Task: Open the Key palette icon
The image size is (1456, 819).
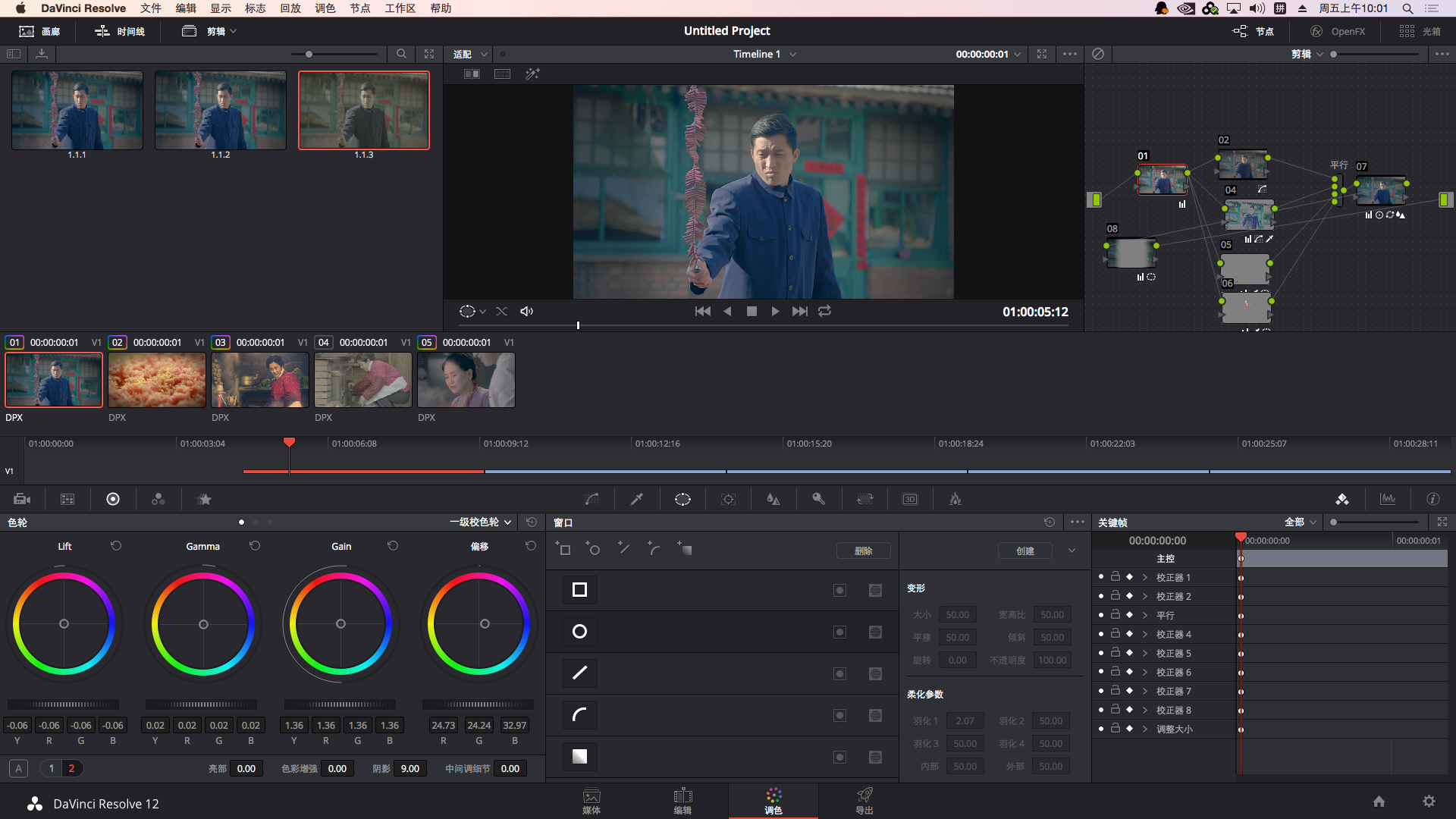Action: pos(819,499)
